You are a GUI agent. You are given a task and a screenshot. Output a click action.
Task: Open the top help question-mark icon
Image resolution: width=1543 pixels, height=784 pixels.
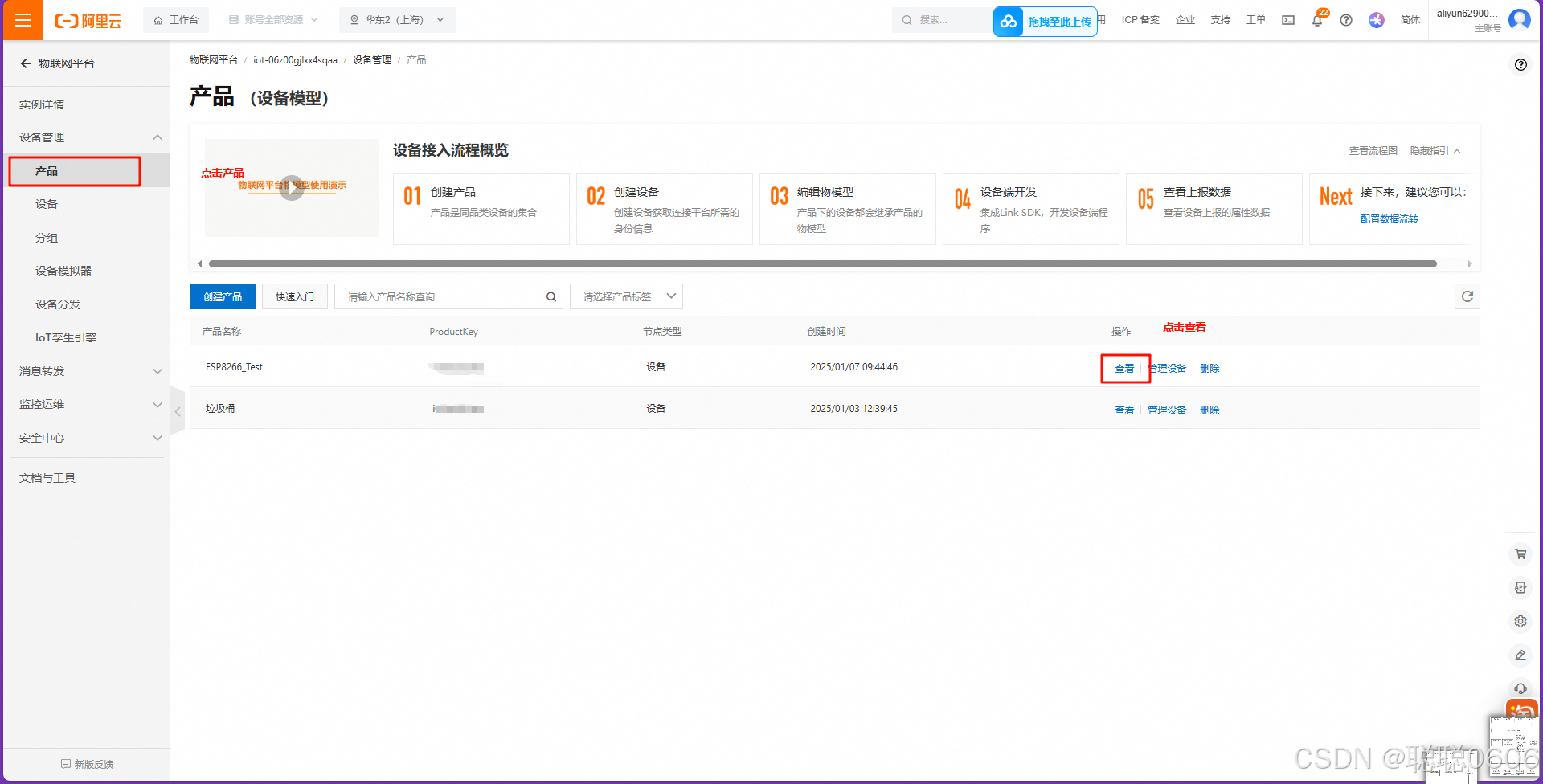pos(1346,20)
